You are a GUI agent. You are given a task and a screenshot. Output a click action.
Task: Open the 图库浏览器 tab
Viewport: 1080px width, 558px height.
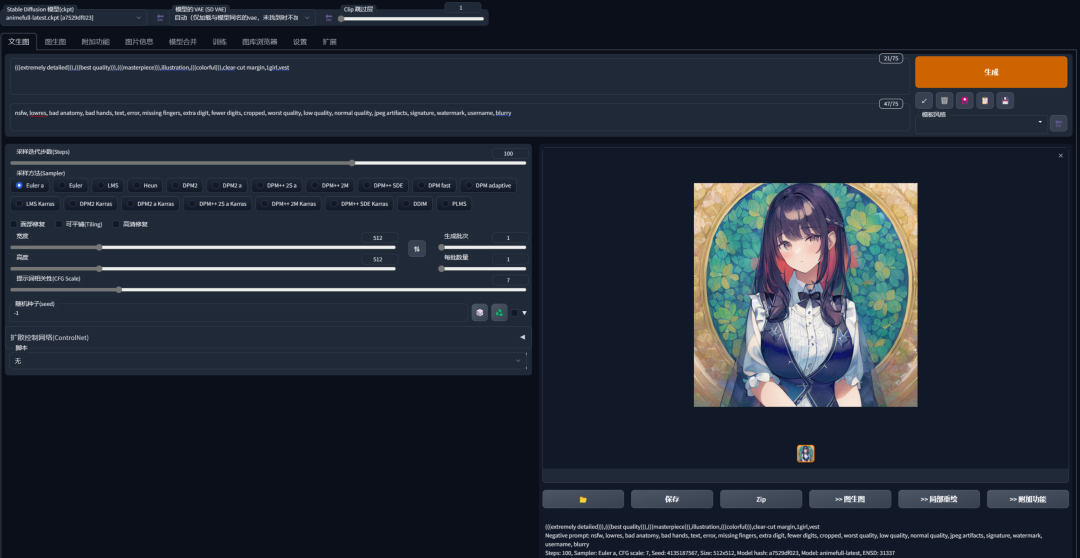[260, 41]
